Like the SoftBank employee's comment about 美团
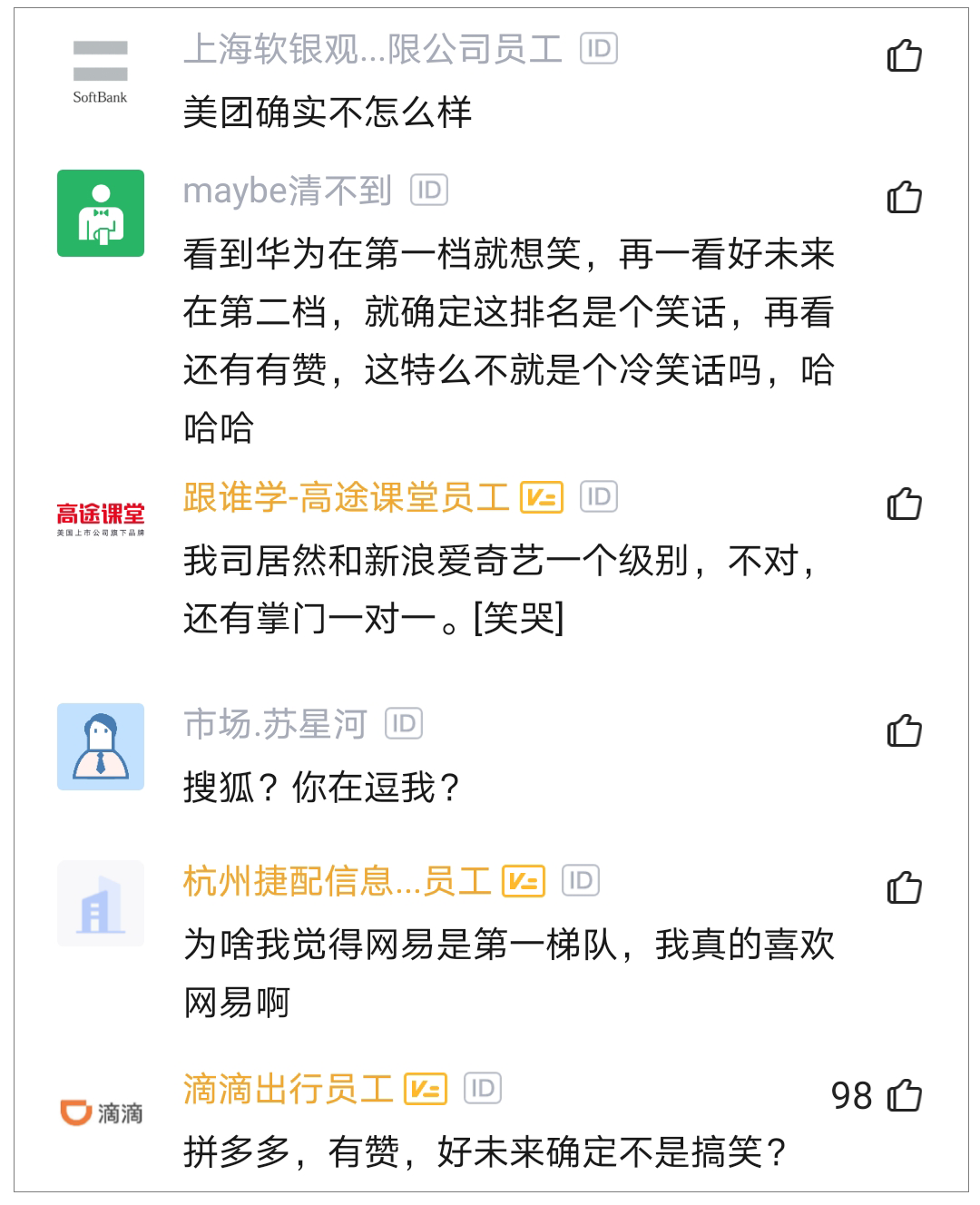 tap(904, 56)
